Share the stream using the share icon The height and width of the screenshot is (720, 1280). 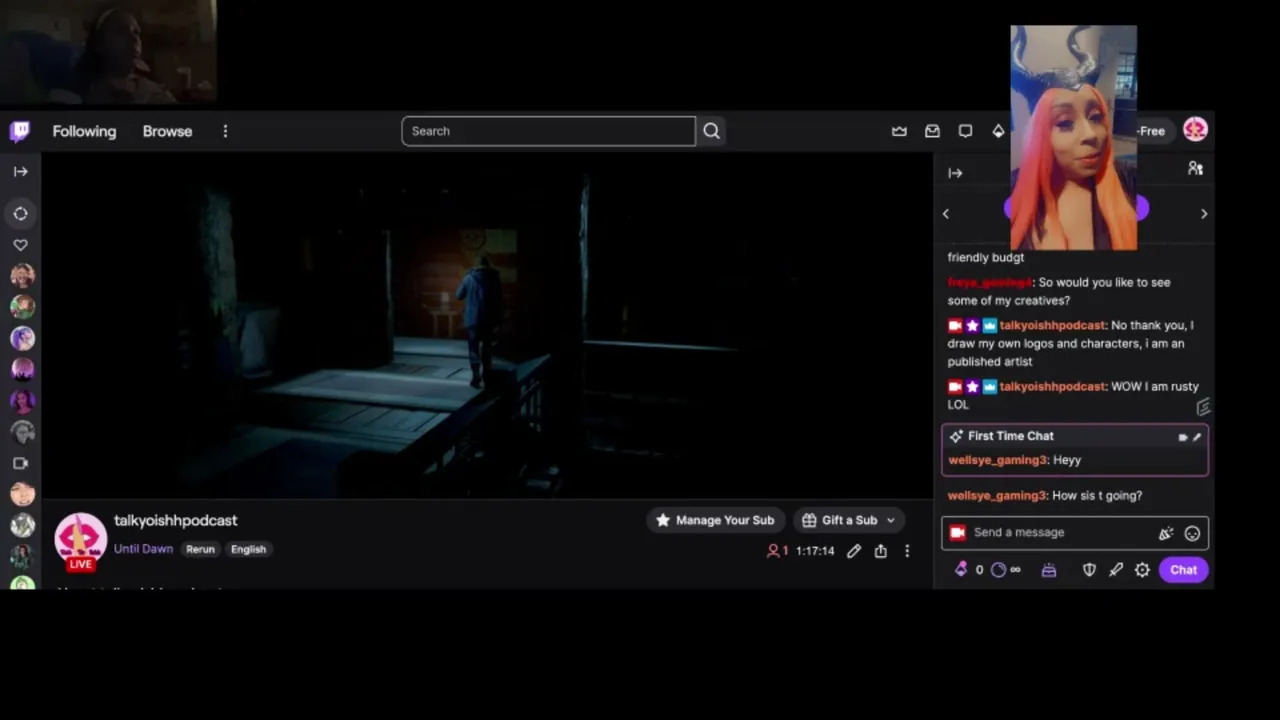(880, 551)
